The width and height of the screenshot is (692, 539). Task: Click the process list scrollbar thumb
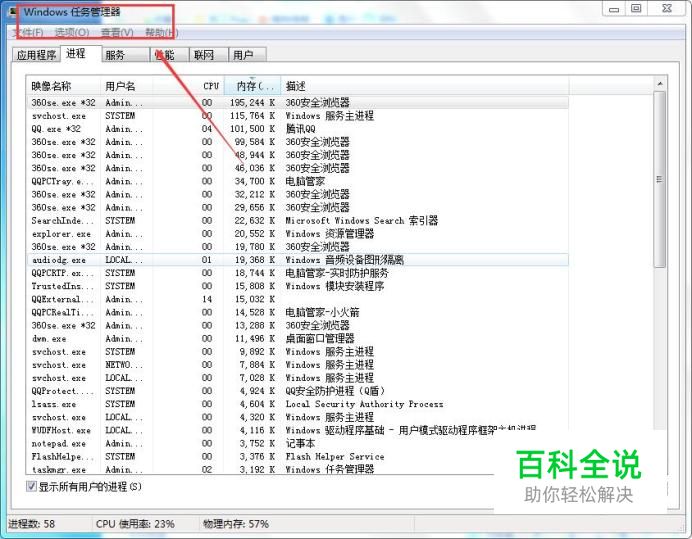click(x=660, y=179)
